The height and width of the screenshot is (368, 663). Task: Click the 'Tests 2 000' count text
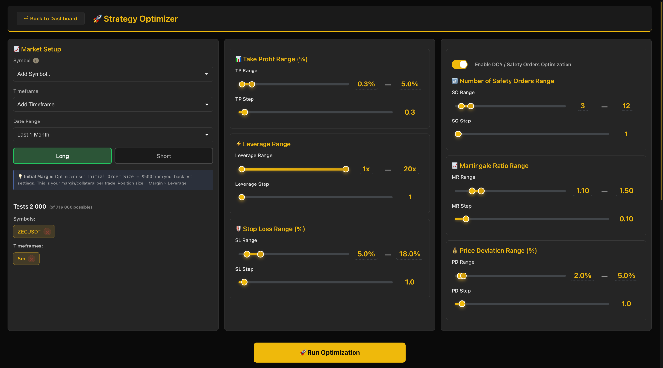pyautogui.click(x=30, y=207)
